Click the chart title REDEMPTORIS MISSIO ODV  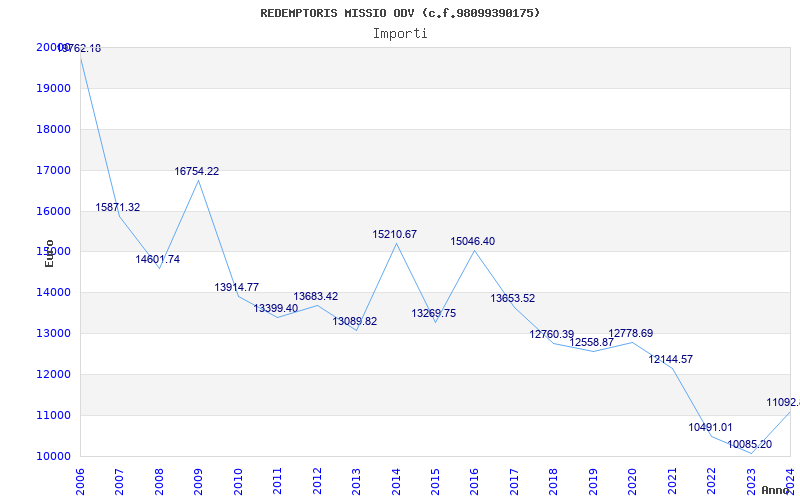[x=400, y=13]
